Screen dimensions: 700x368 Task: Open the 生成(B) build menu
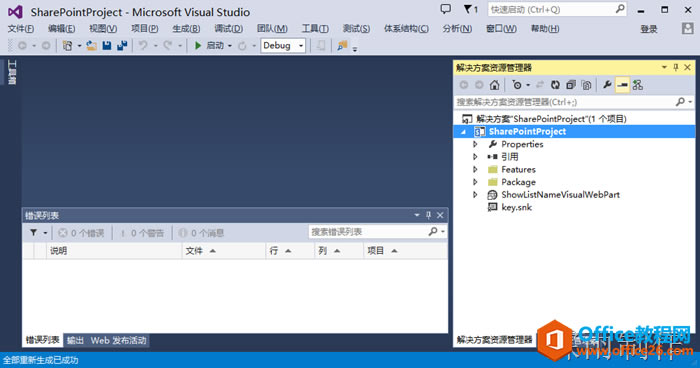click(x=186, y=29)
